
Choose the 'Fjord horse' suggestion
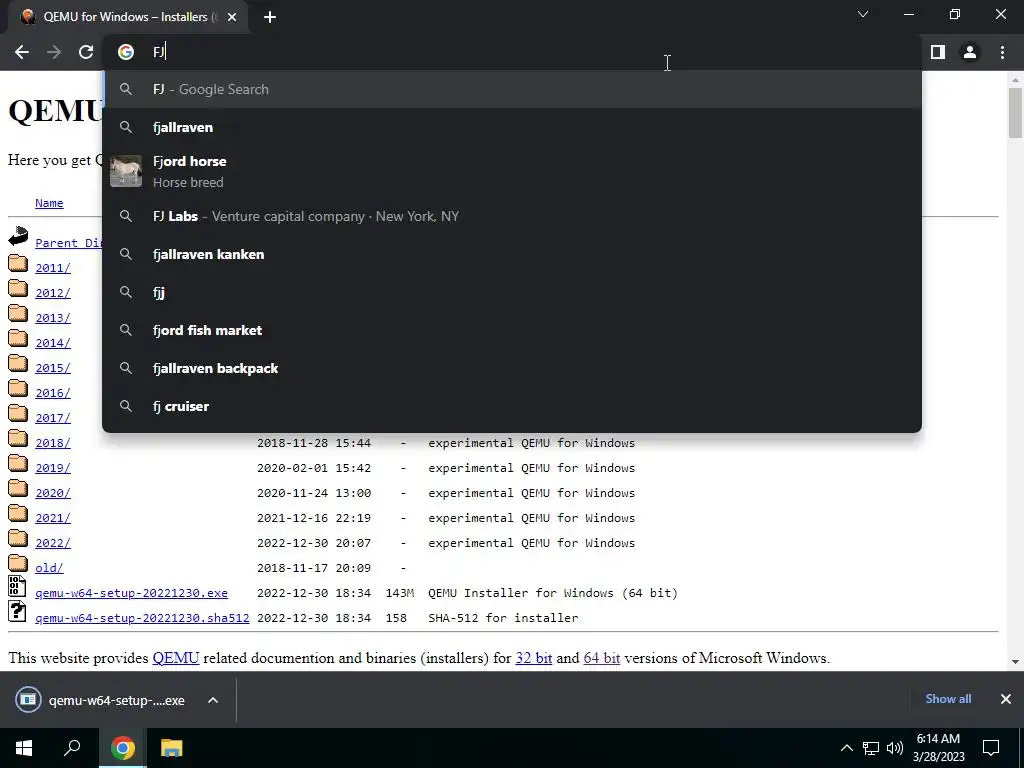[x=512, y=171]
